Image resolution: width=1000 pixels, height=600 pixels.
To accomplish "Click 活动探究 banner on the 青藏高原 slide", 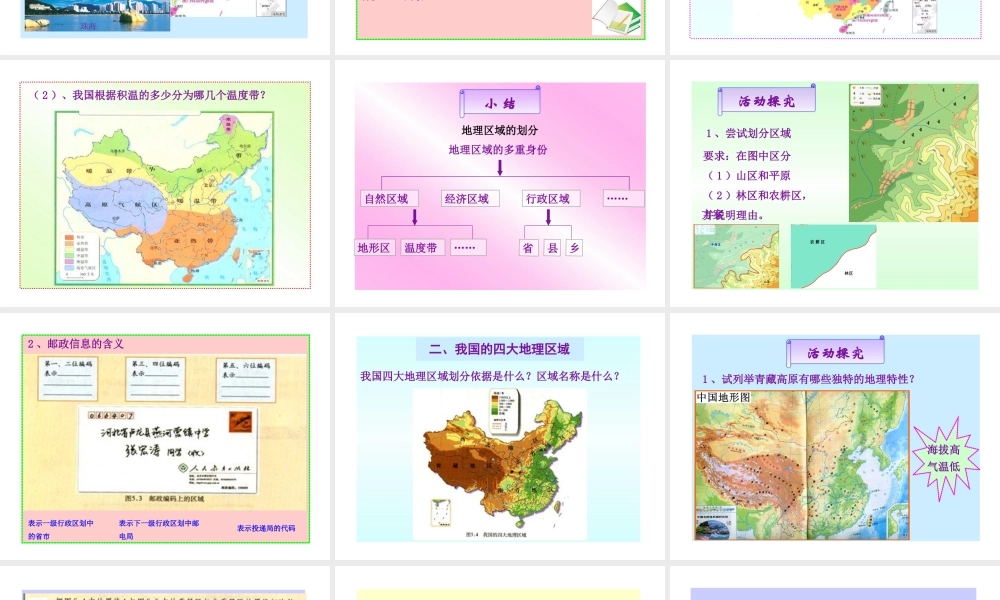I will 835,352.
